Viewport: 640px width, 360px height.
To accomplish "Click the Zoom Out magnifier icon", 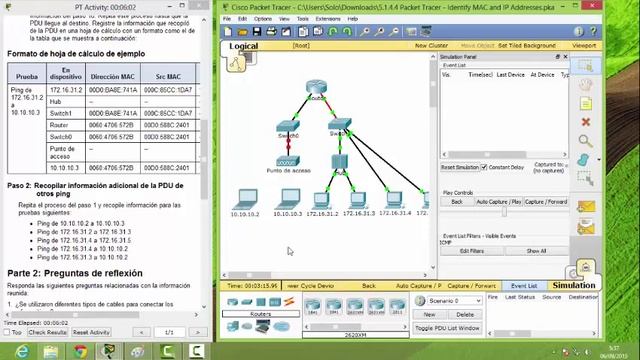I will [x=394, y=31].
